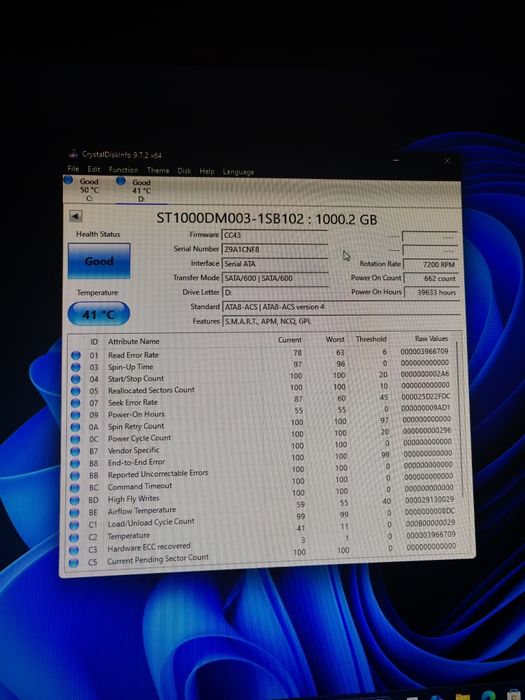Click status icon of Seek Error Rate
This screenshot has height=700, width=525.
click(x=75, y=403)
